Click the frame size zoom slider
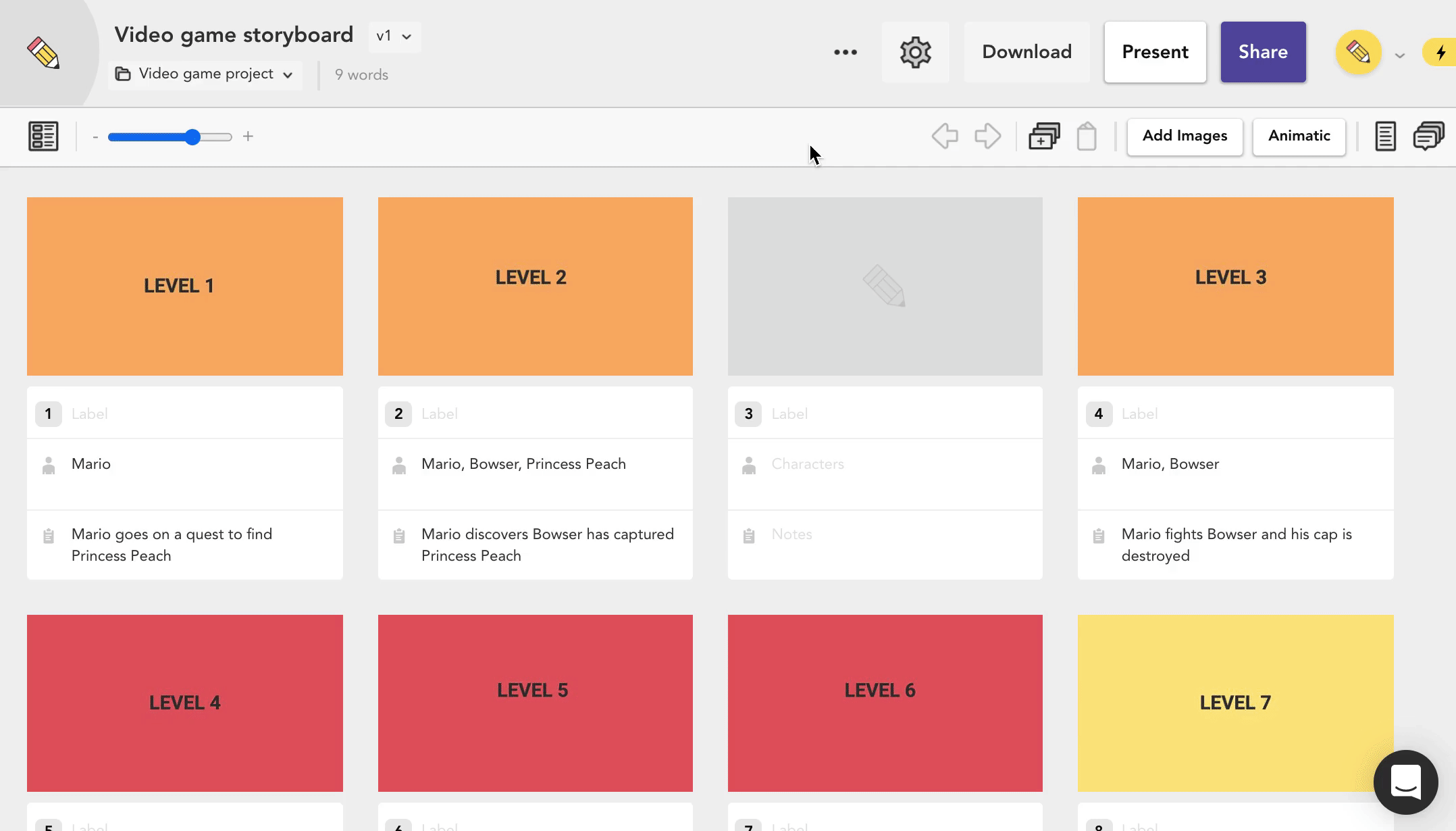This screenshot has height=831, width=1456. tap(170, 137)
